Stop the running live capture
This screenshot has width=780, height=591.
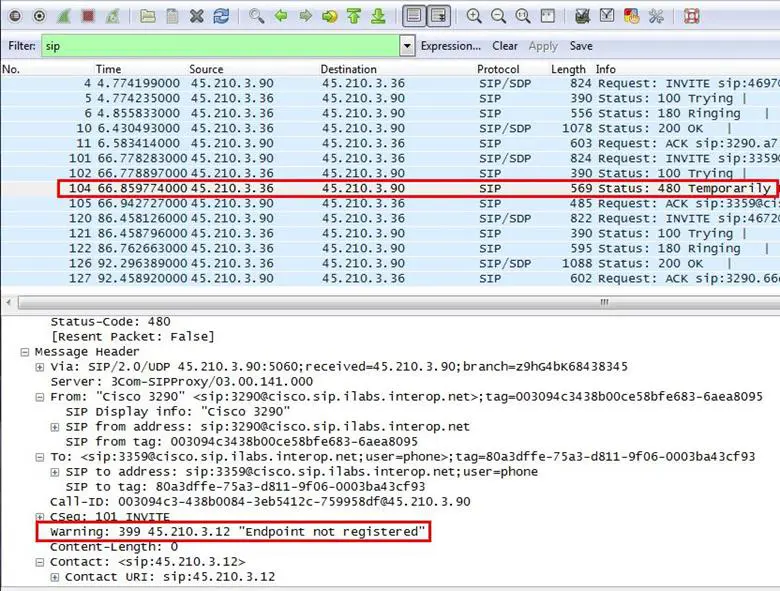(x=88, y=16)
